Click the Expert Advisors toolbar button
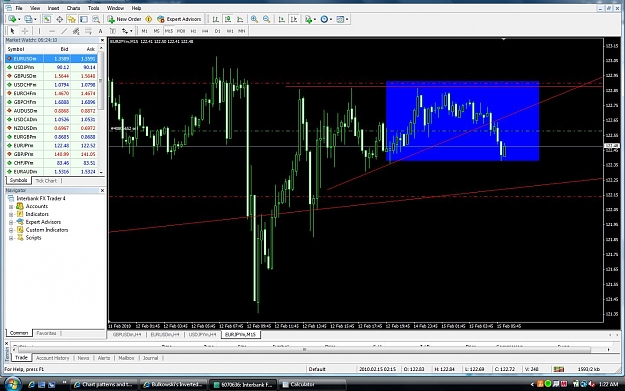 pyautogui.click(x=179, y=19)
